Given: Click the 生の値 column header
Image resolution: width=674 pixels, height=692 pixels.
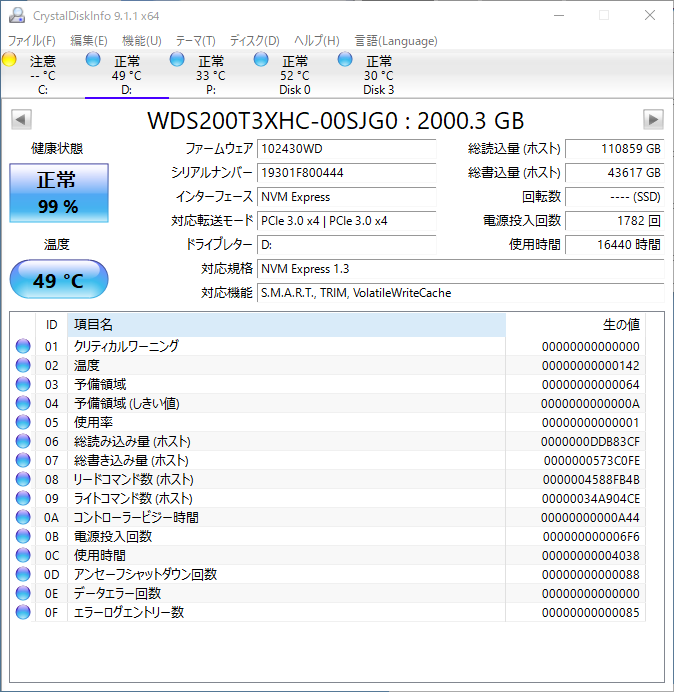Looking at the screenshot, I should pos(576,325).
